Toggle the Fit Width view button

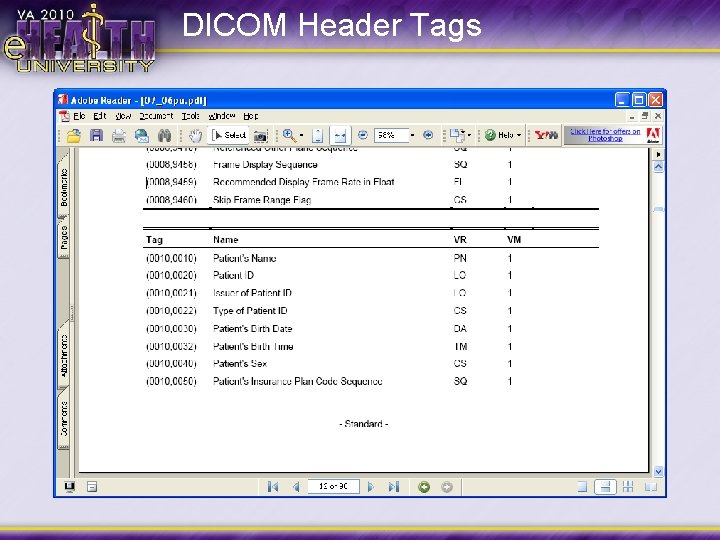coord(340,135)
